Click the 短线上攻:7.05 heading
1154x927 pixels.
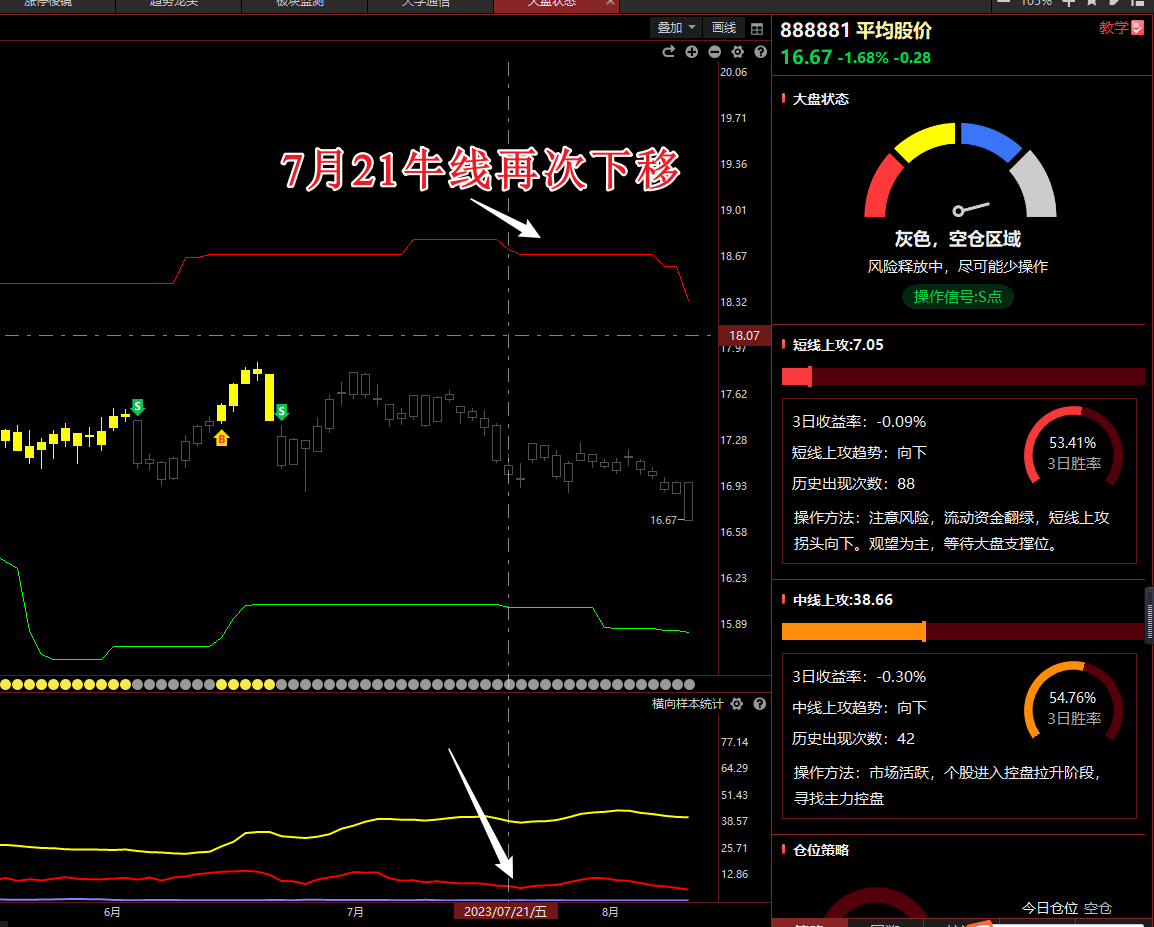coord(838,345)
